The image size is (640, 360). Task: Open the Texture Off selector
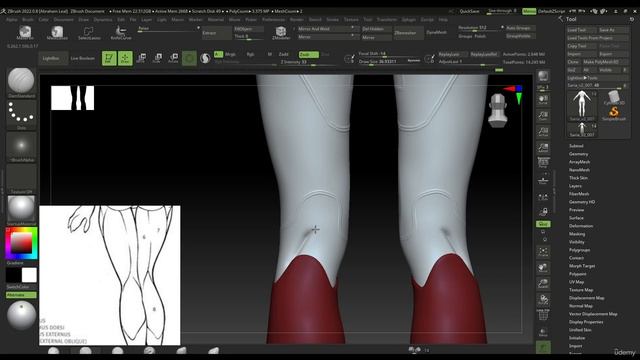(x=21, y=179)
